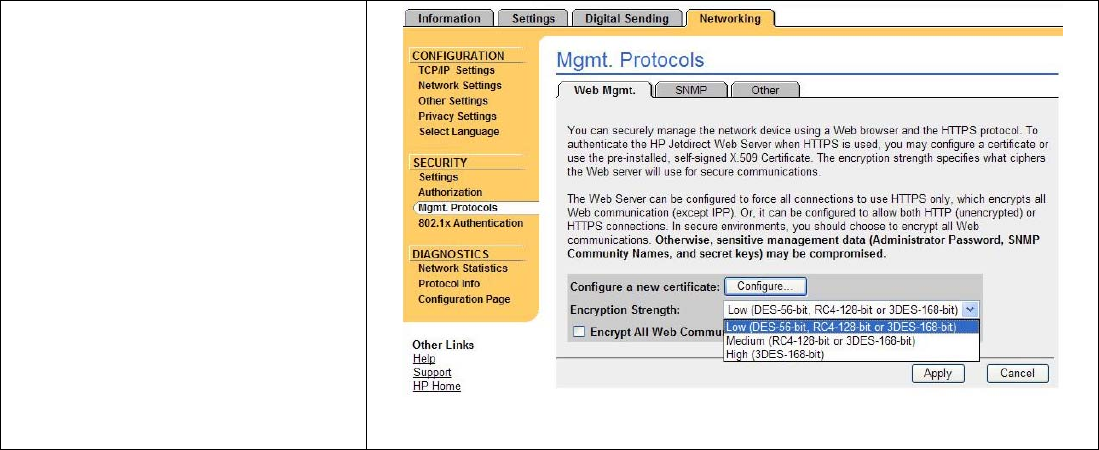This screenshot has width=1099, height=450.
Task: Open the Configuration Page link
Action: click(464, 299)
